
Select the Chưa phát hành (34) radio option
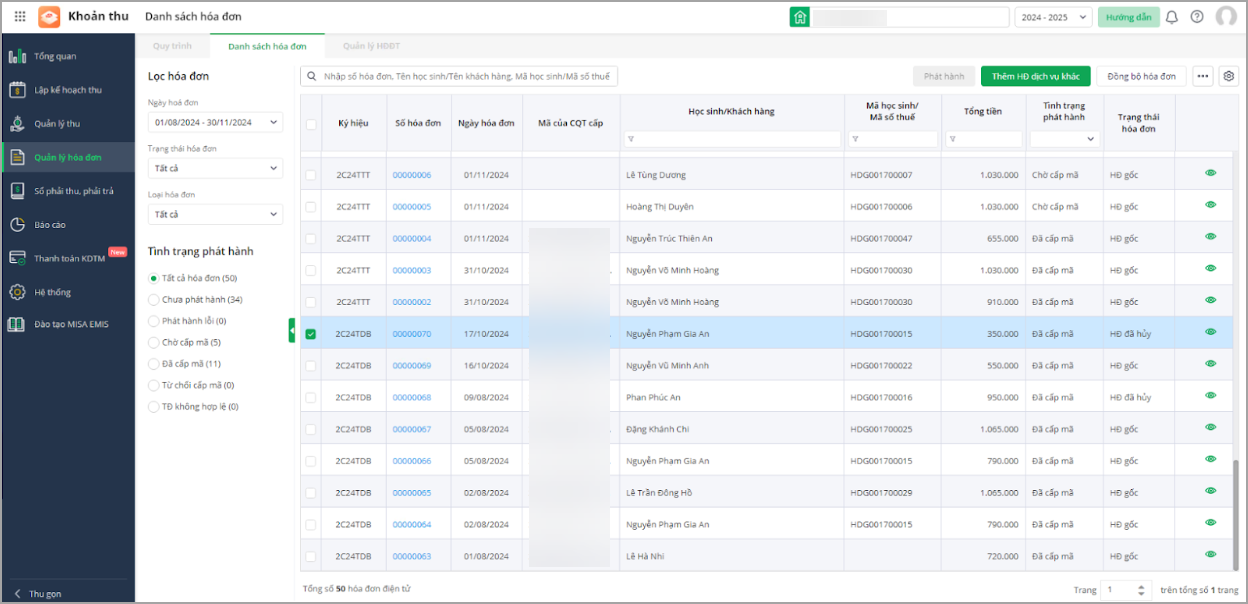tap(153, 300)
